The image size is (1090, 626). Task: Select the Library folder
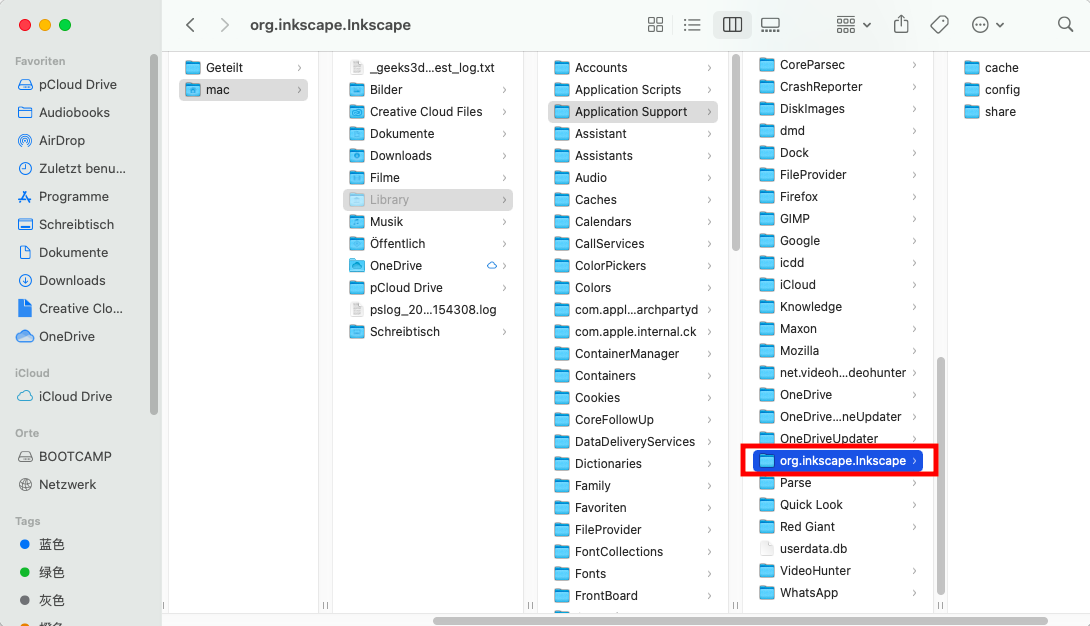(x=428, y=199)
